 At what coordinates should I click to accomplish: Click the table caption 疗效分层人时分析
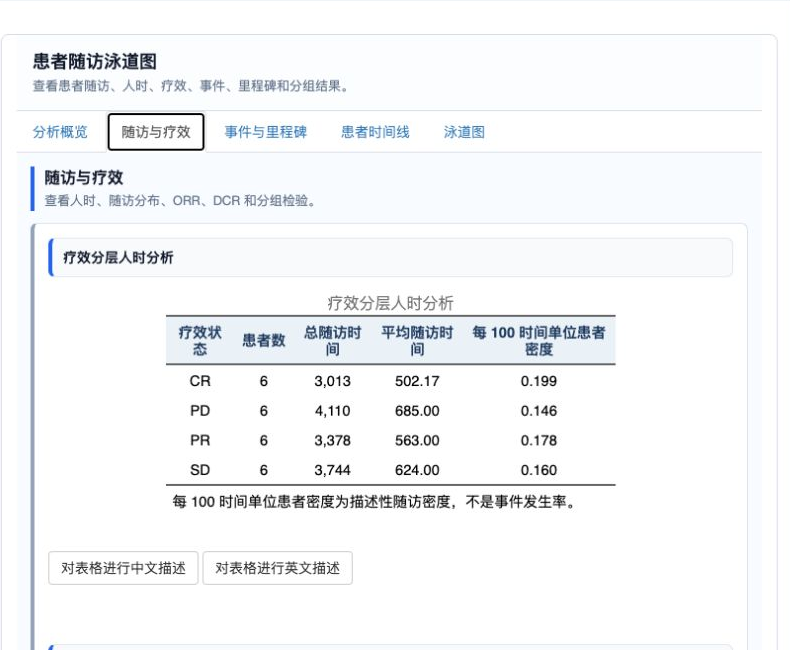(390, 303)
